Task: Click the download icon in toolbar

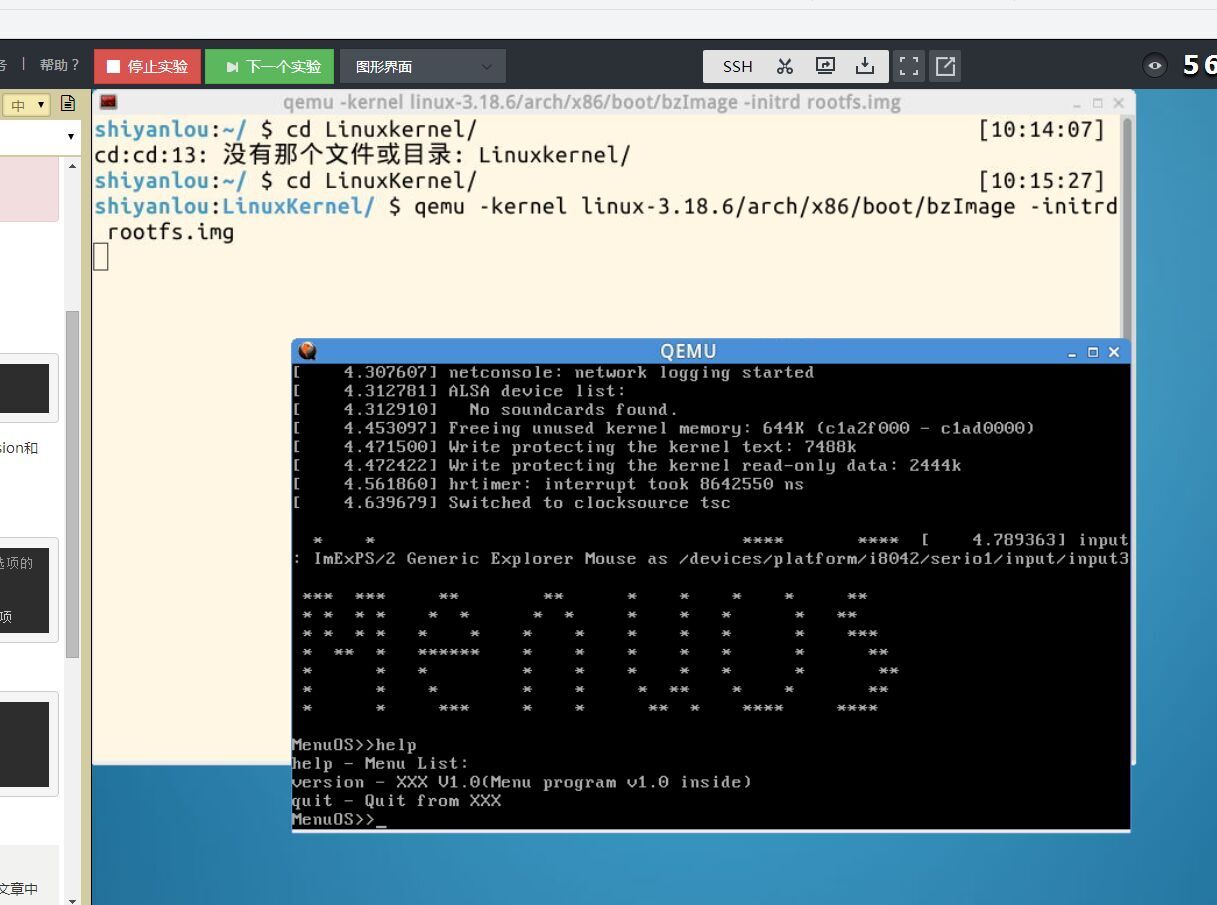Action: tap(865, 66)
